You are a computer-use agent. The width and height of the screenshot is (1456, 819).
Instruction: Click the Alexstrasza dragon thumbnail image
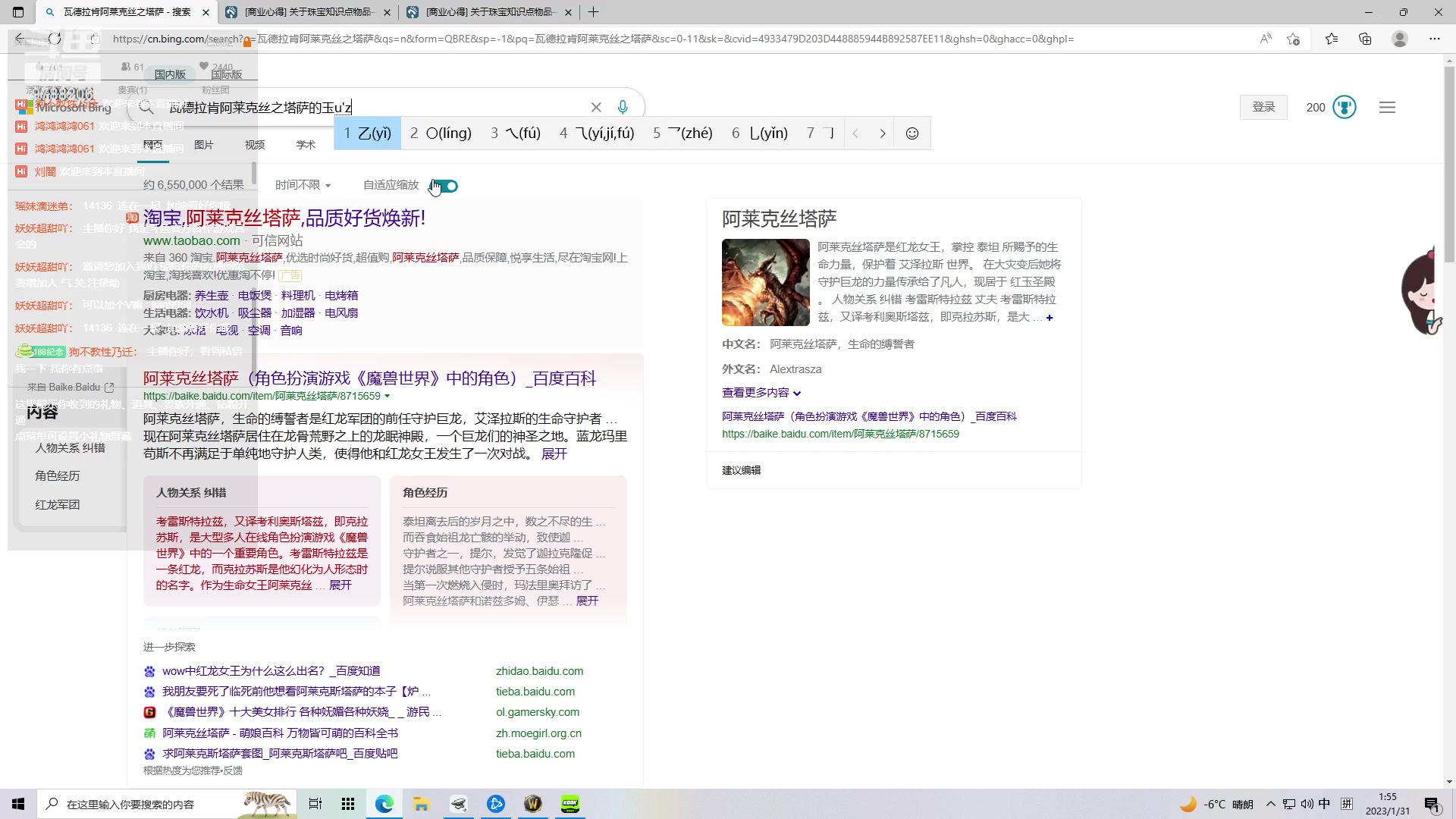tap(765, 282)
